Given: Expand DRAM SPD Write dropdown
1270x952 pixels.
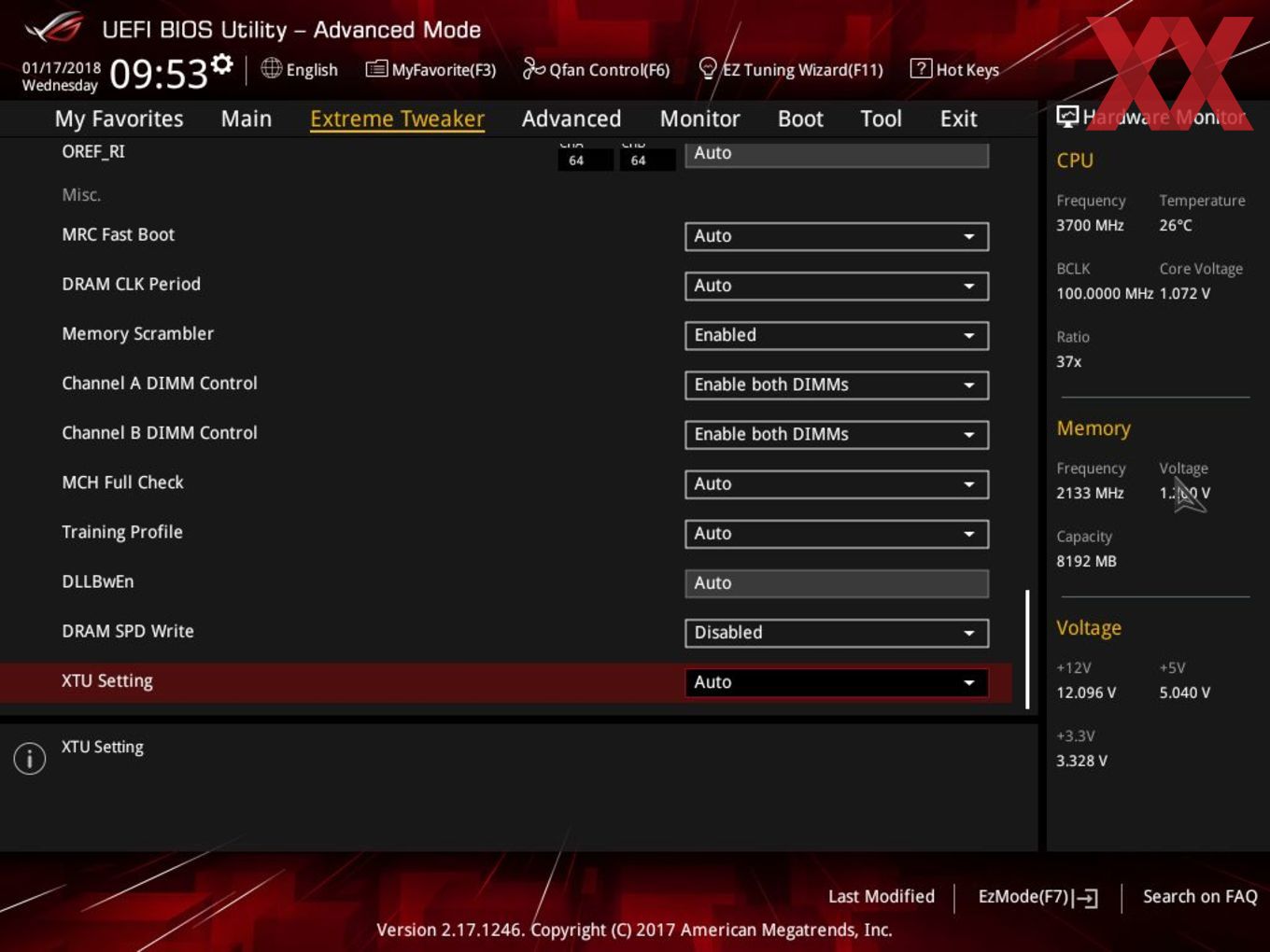Looking at the screenshot, I should [837, 633].
